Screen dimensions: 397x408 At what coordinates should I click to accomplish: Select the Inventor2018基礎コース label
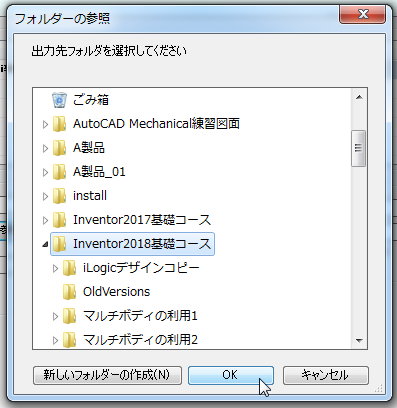(142, 244)
